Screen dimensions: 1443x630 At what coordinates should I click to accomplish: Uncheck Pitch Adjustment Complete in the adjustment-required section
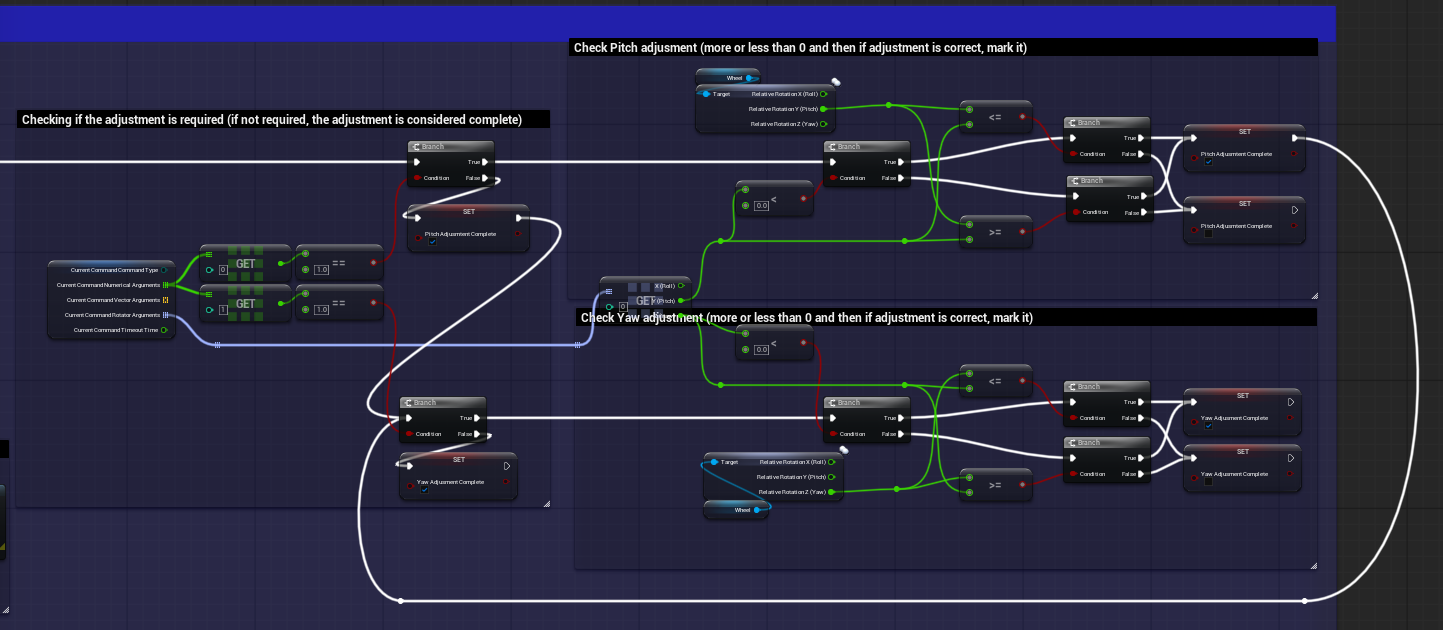[432, 242]
